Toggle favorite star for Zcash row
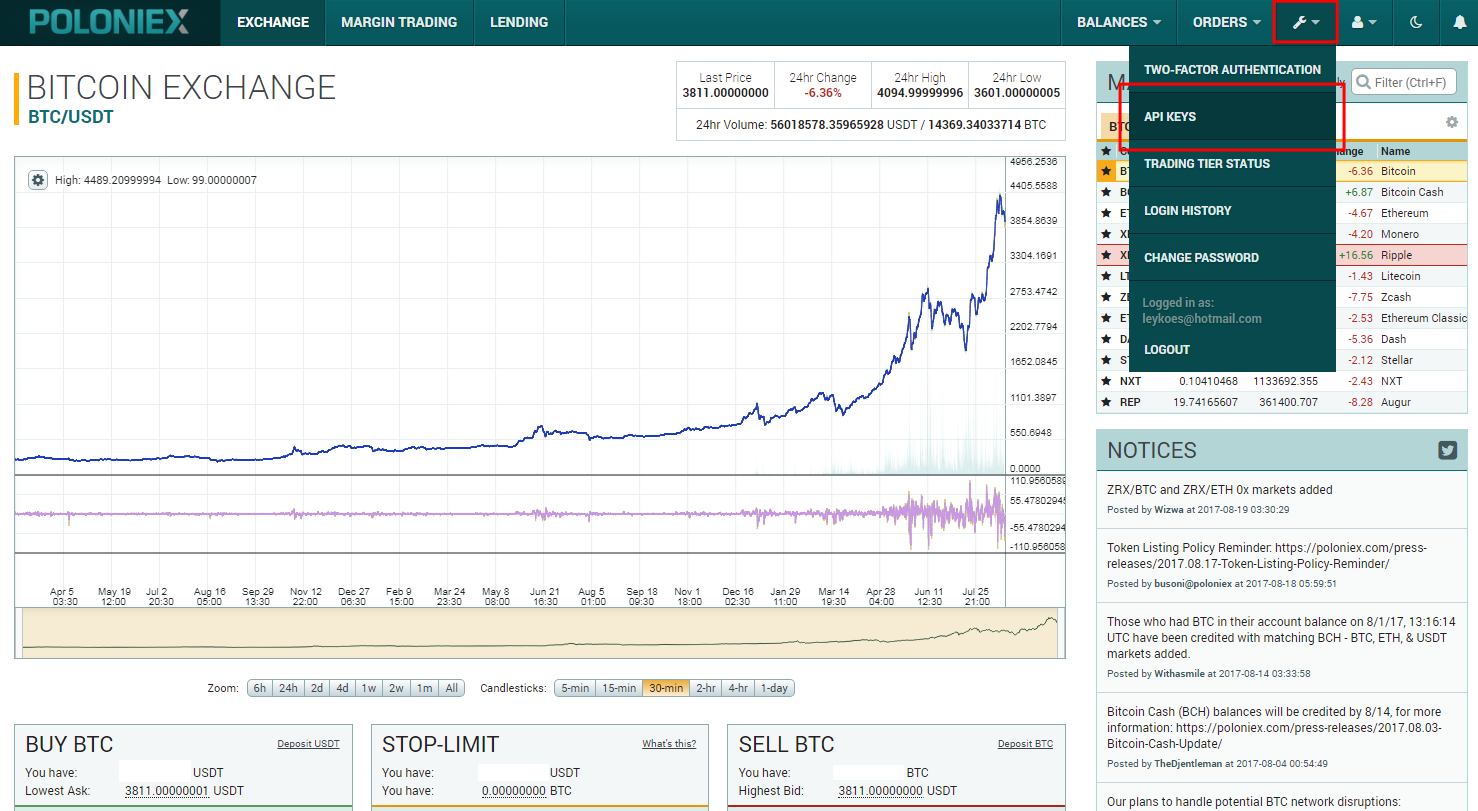This screenshot has width=1478, height=811. tap(1106, 297)
